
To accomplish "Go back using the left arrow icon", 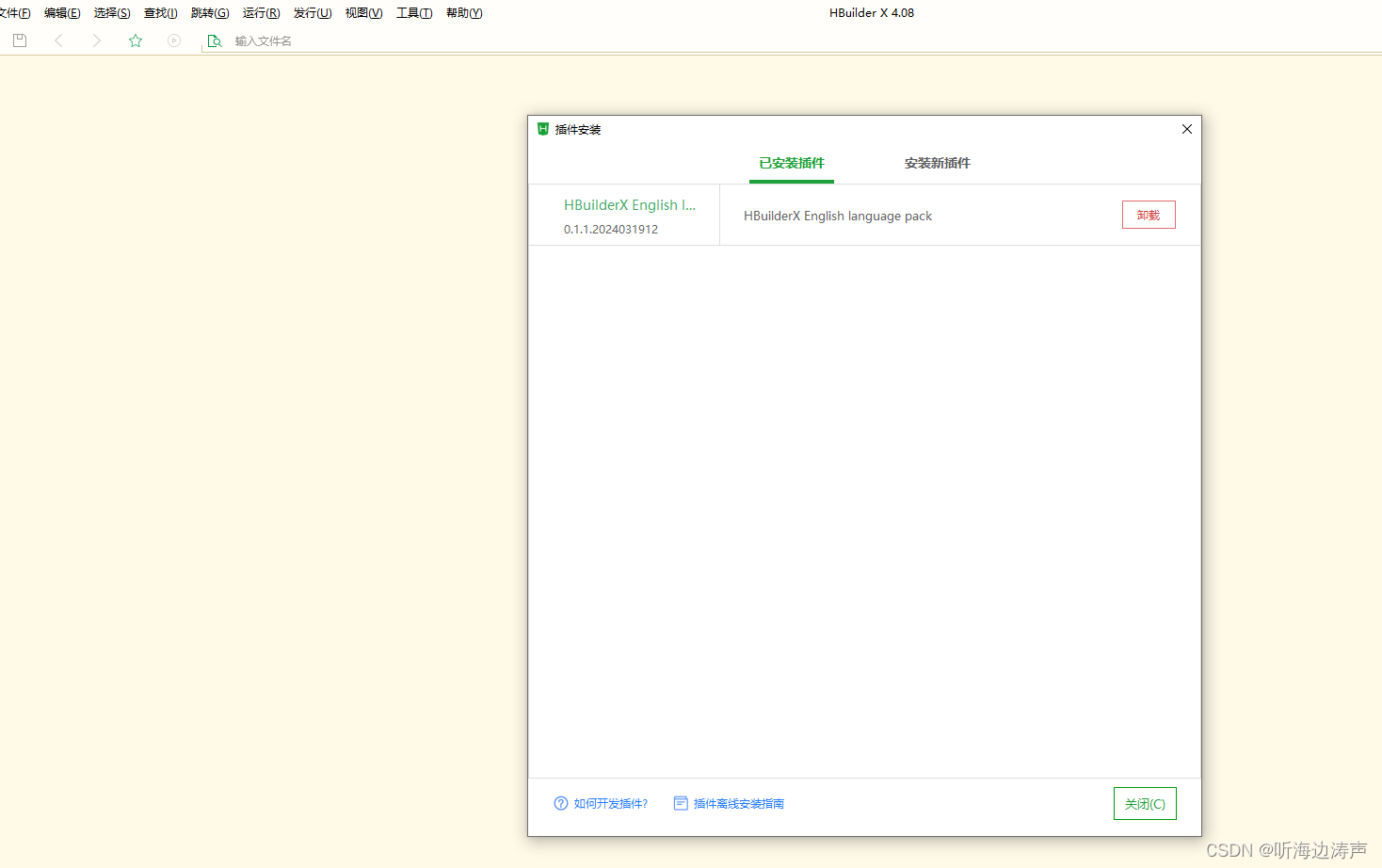I will click(x=58, y=40).
